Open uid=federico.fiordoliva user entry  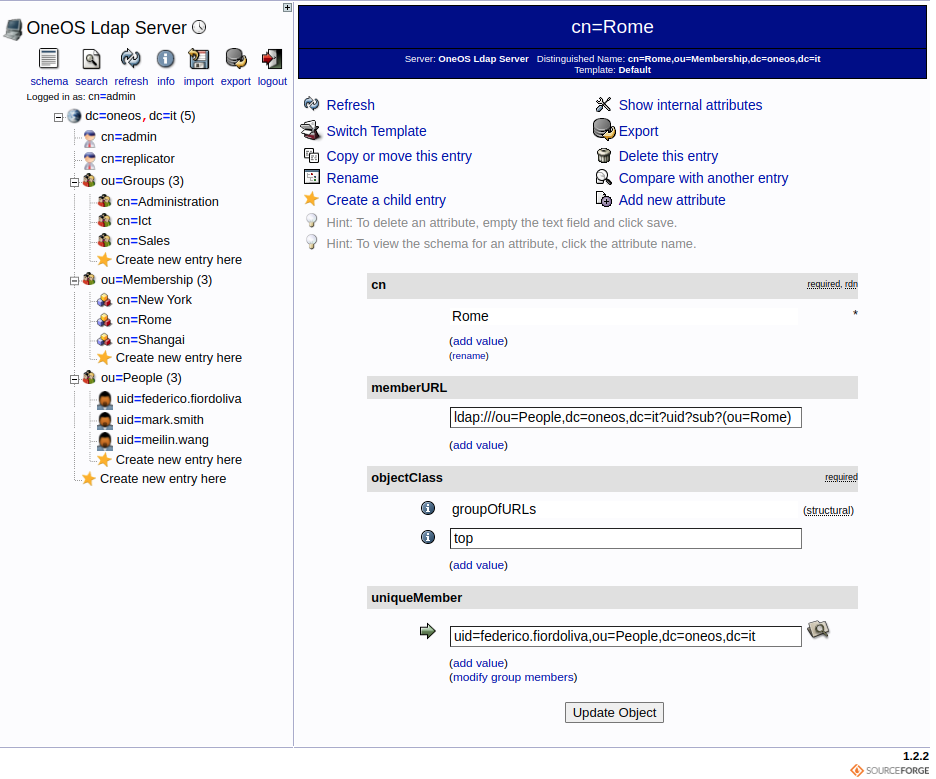click(178, 399)
